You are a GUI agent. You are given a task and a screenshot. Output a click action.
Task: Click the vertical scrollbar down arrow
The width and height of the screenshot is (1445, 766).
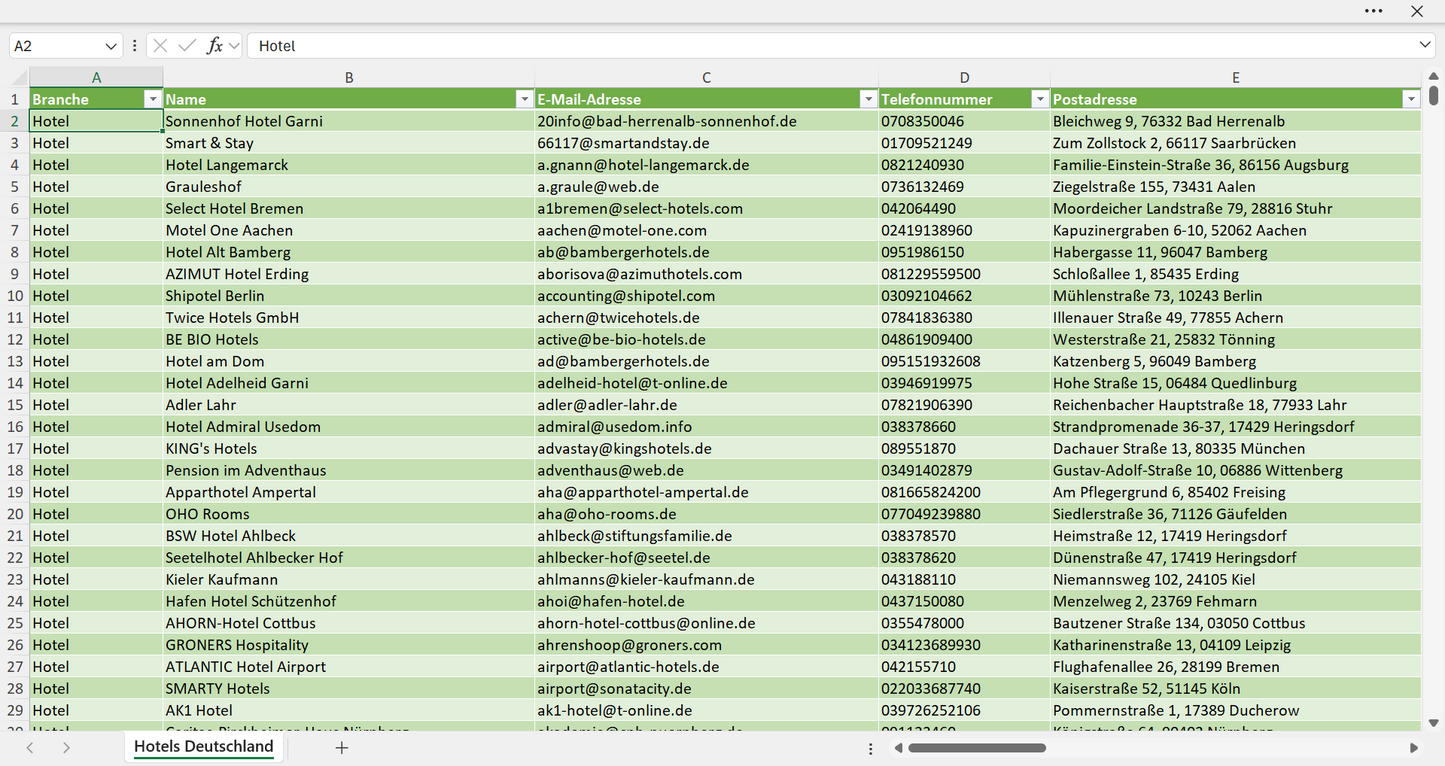1434,723
